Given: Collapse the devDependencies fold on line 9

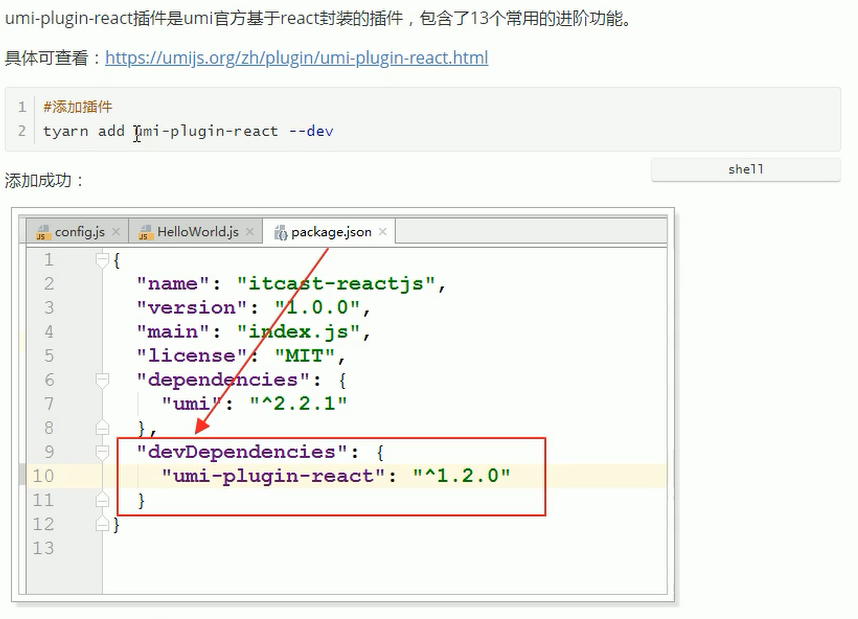Looking at the screenshot, I should click(102, 452).
